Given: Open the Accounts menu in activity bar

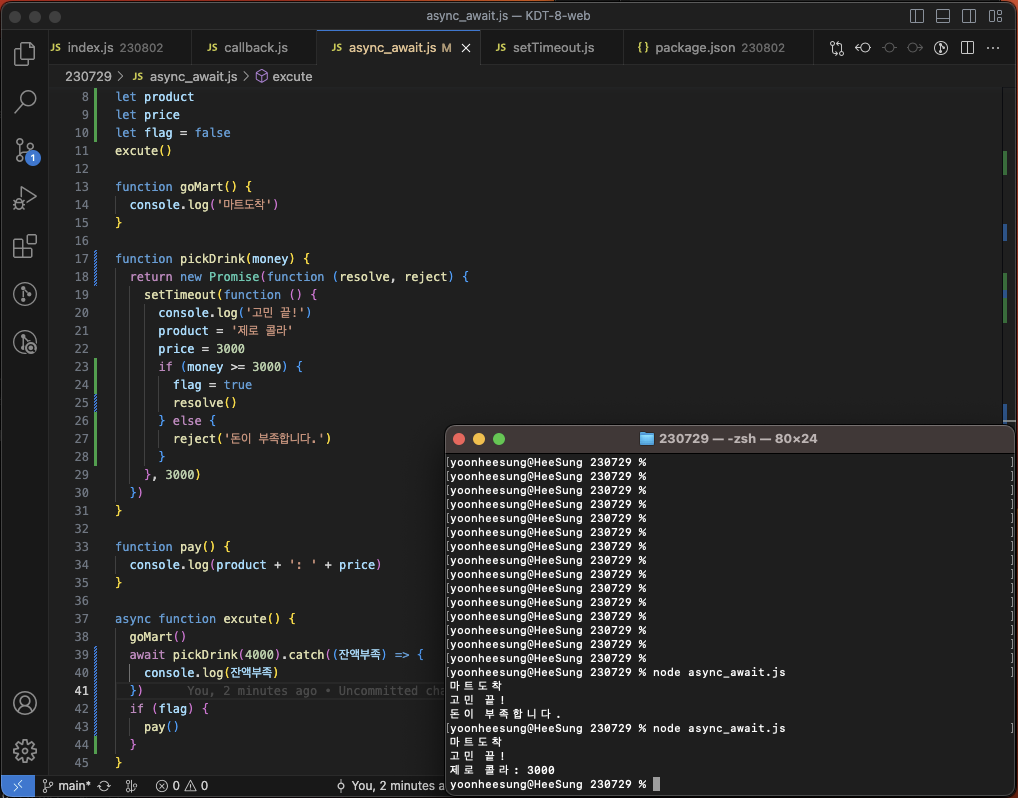Looking at the screenshot, I should [25, 703].
